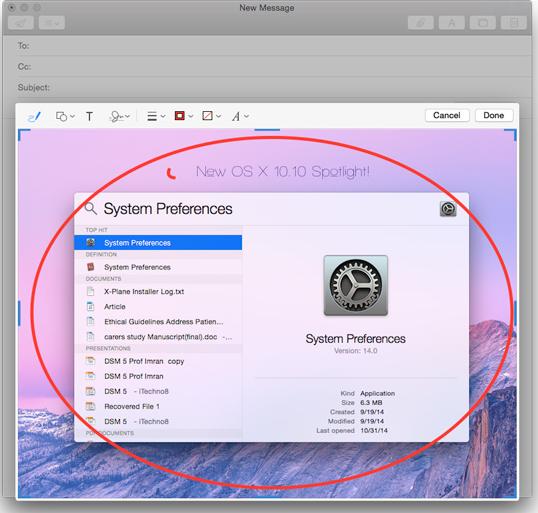Click the 'New OS X 10.10 Spotlight!' text annotation
The image size is (538, 513).
(x=282, y=171)
